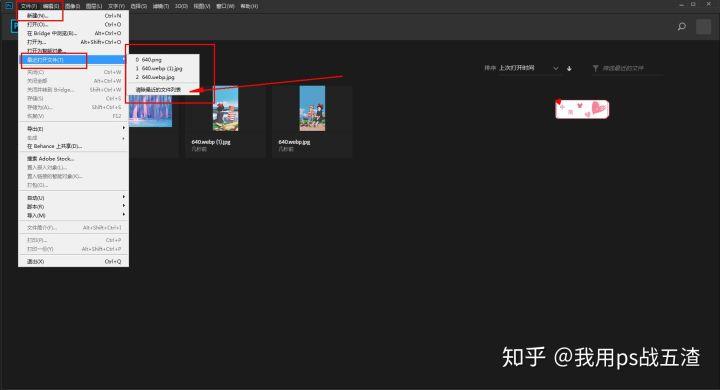Click the 640.webp (1).jpg file name label

pos(211,142)
